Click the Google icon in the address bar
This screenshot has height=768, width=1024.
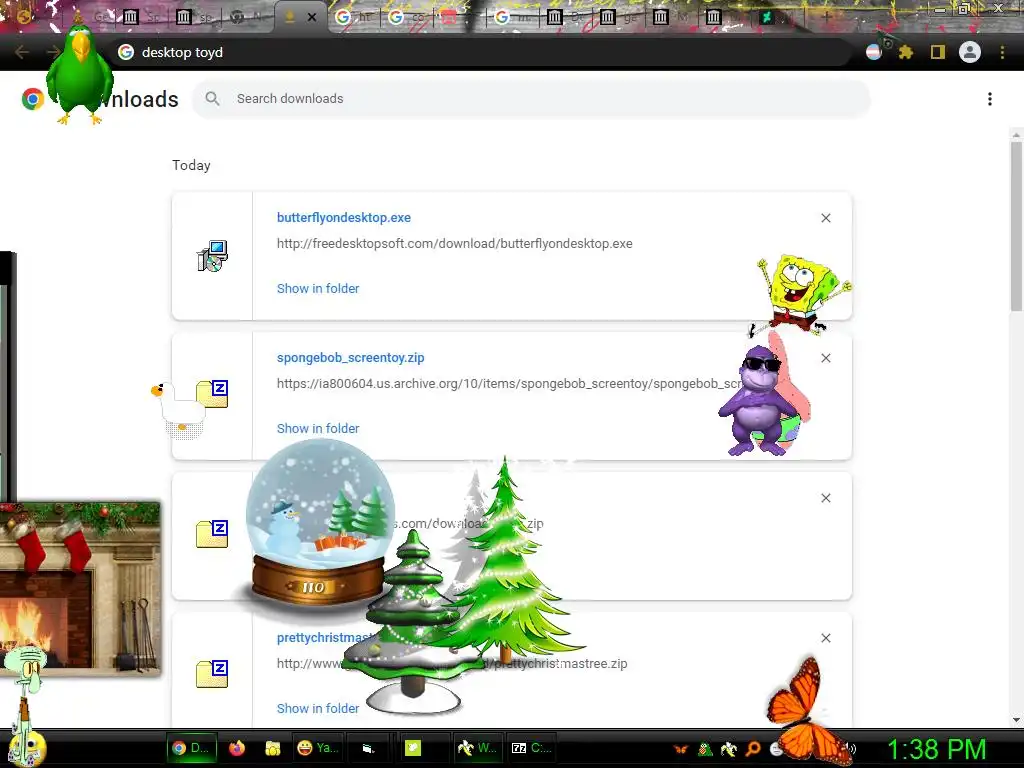click(126, 52)
